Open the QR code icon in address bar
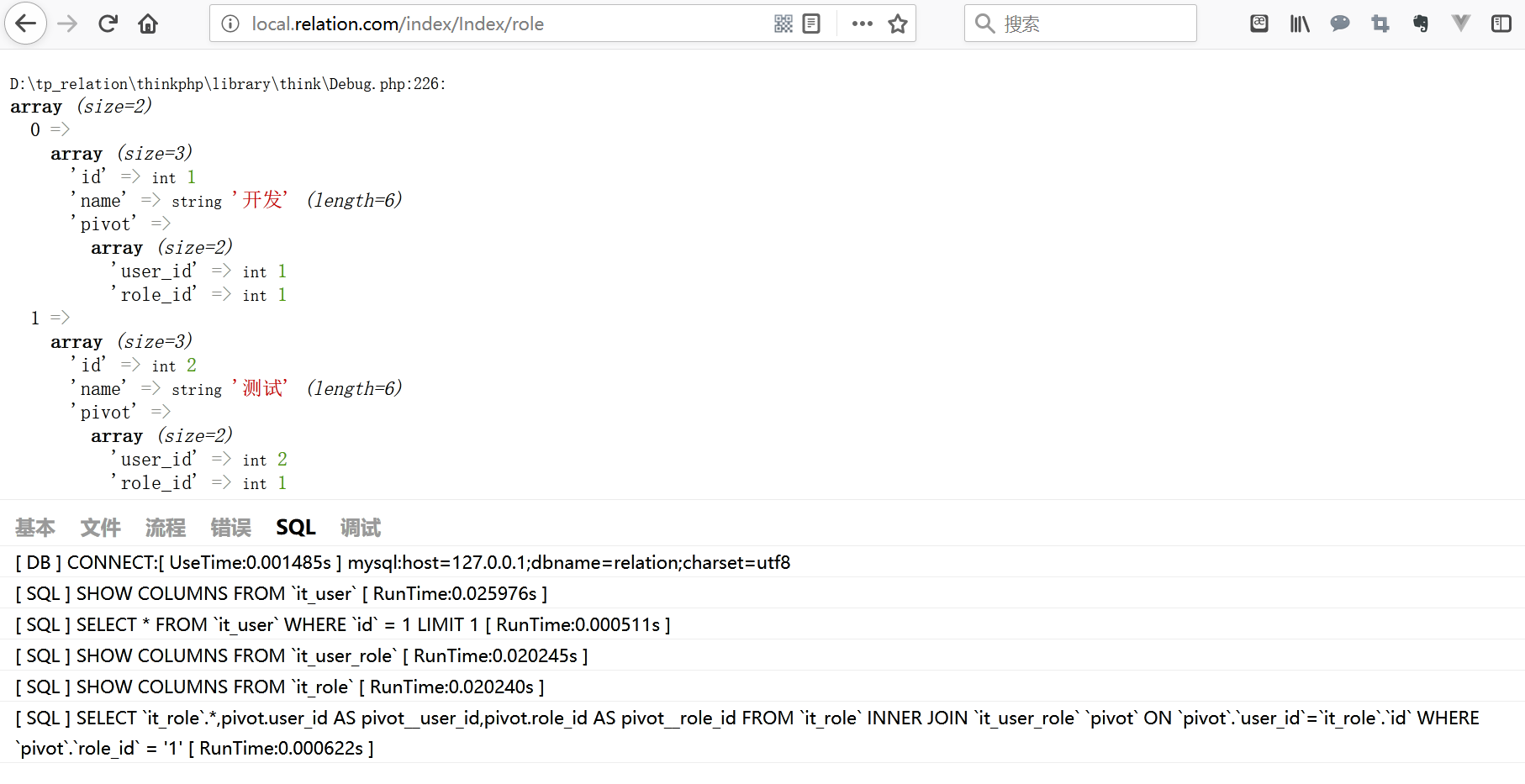The width and height of the screenshot is (1525, 784). coord(783,24)
